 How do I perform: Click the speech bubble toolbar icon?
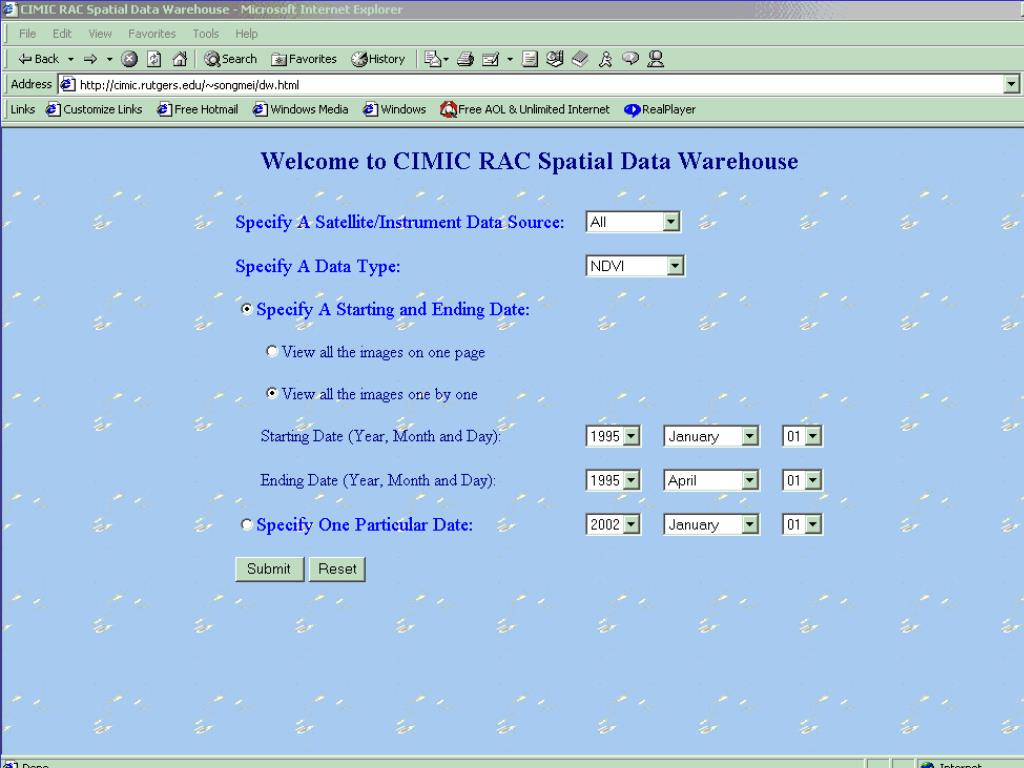tap(630, 59)
